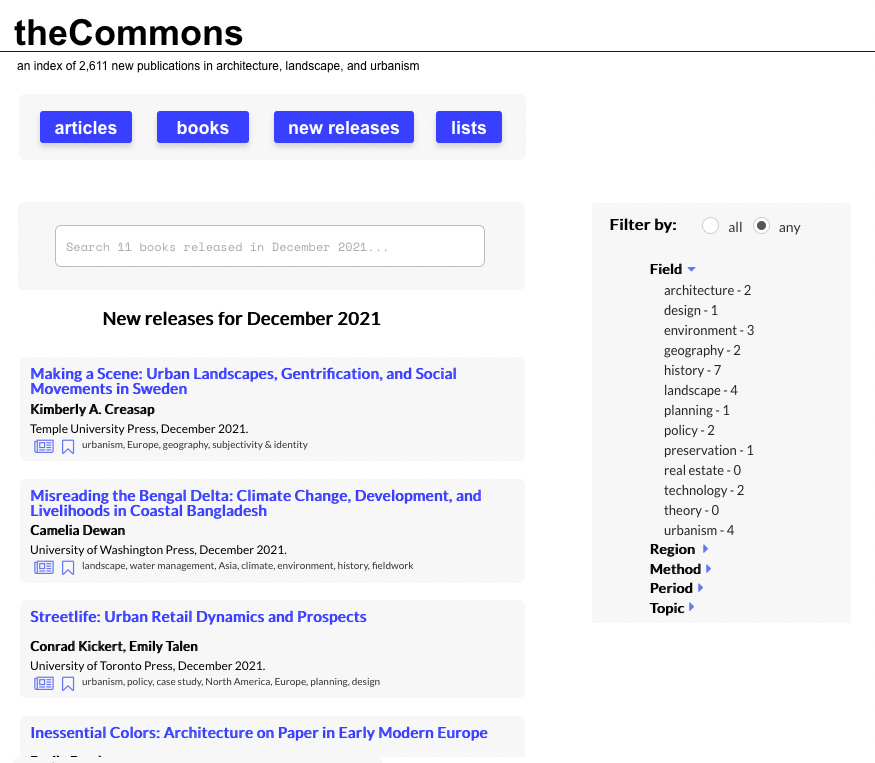Click the newspaper icon under Streetlife entry
The width and height of the screenshot is (875, 763).
[x=44, y=683]
